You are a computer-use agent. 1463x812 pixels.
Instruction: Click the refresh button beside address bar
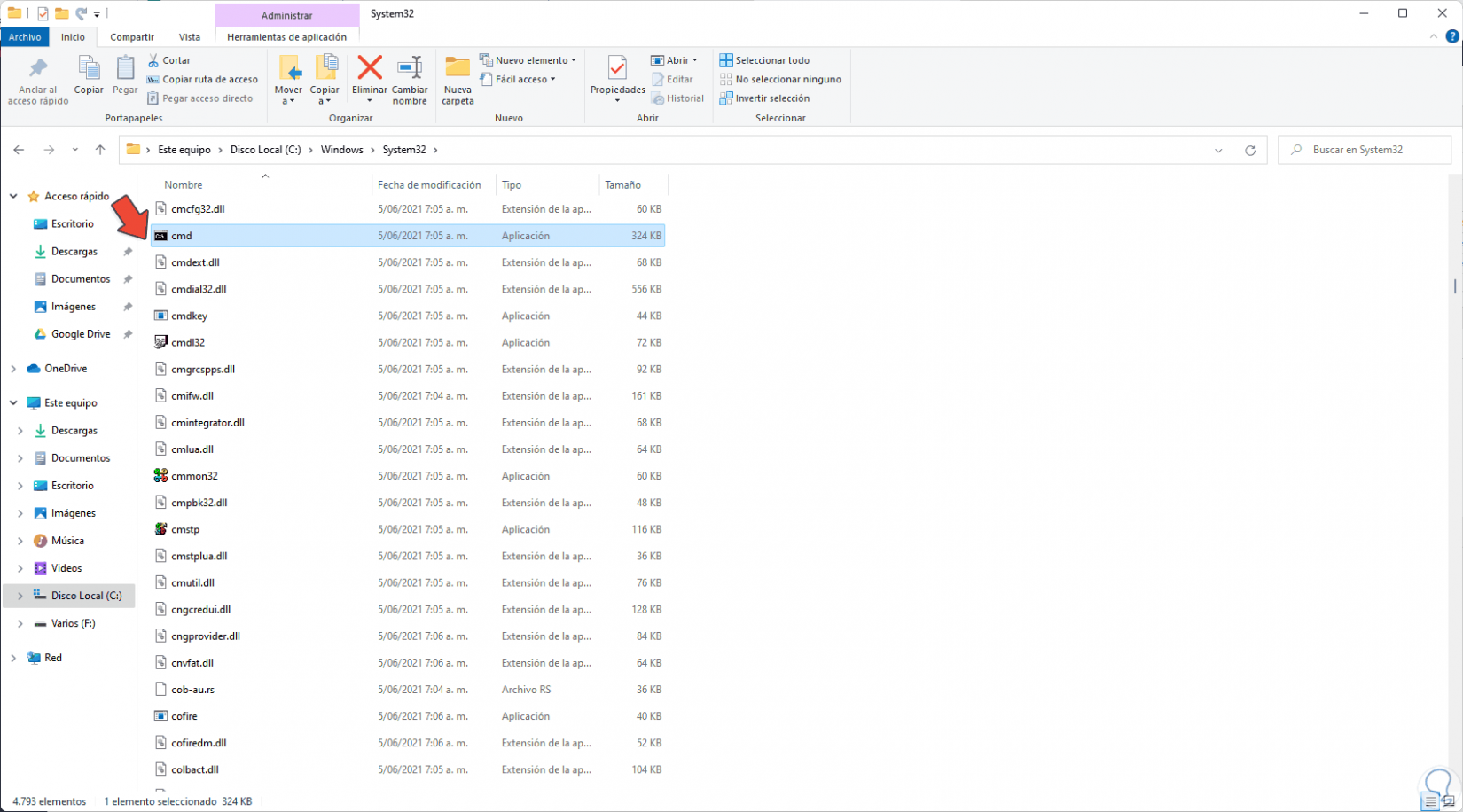click(x=1250, y=150)
